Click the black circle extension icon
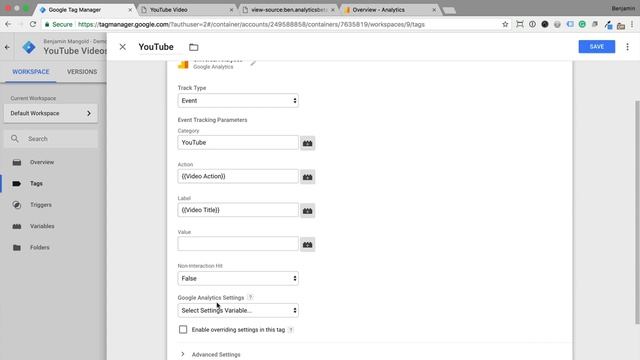 coord(545,24)
